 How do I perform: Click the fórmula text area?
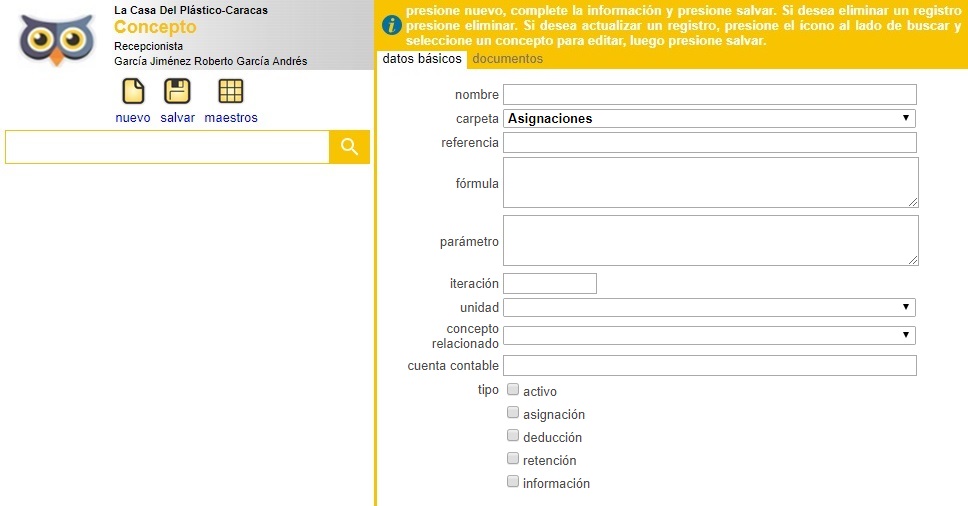click(711, 183)
